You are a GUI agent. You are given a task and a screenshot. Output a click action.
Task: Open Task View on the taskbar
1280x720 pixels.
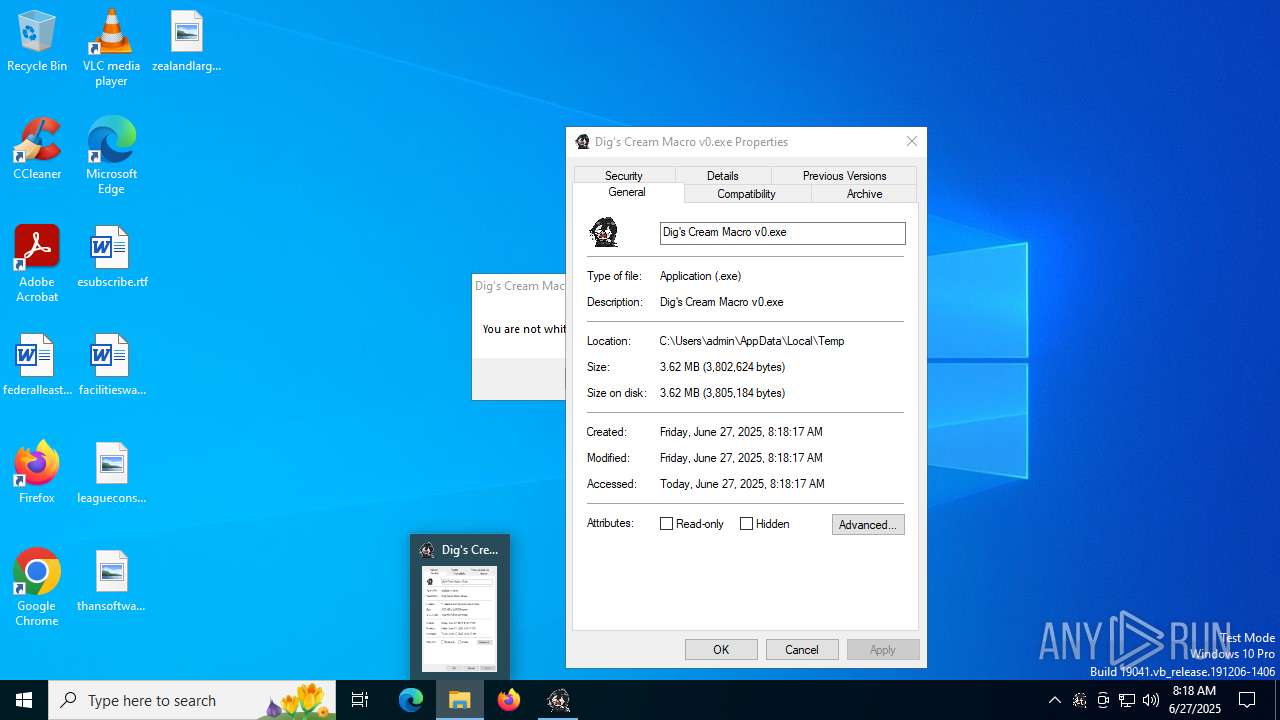[x=360, y=700]
